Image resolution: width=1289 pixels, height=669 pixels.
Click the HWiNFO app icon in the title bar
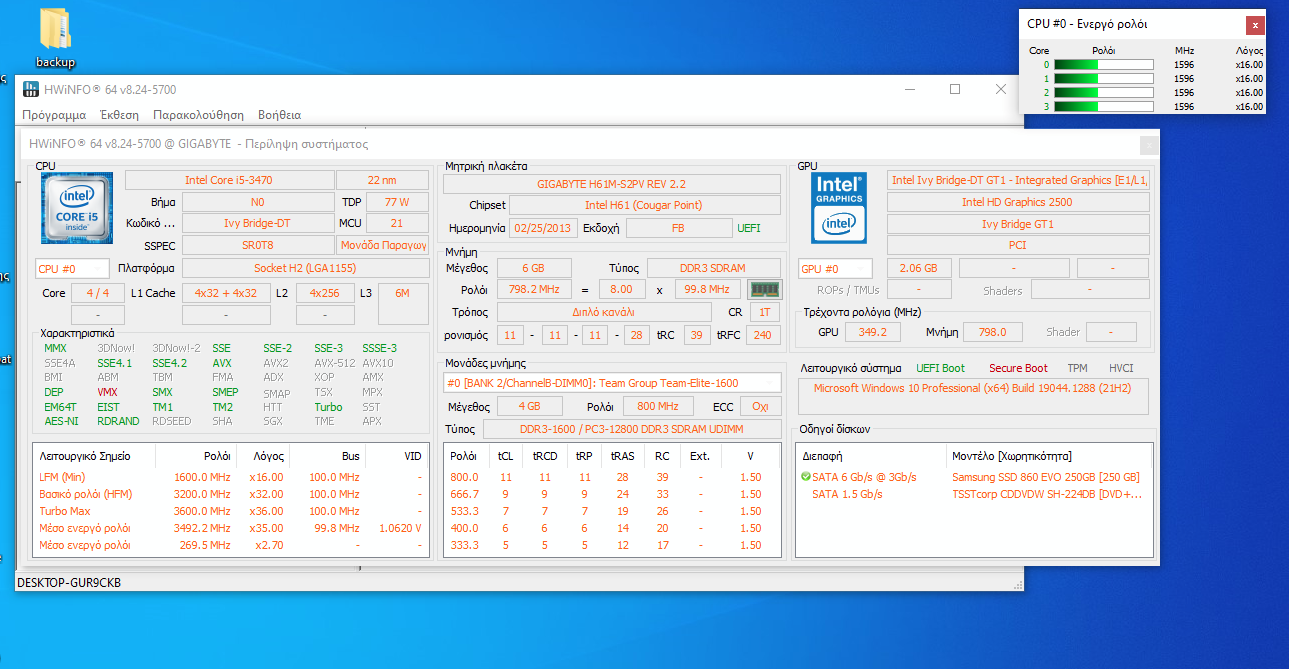[x=30, y=90]
